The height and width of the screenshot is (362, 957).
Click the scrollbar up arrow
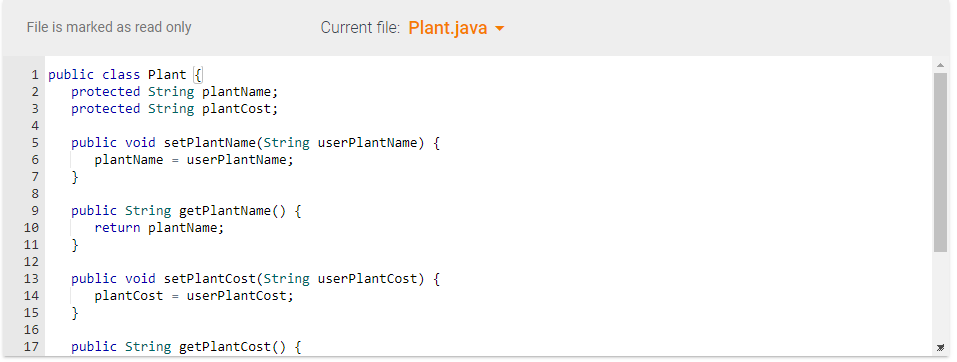[x=940, y=65]
